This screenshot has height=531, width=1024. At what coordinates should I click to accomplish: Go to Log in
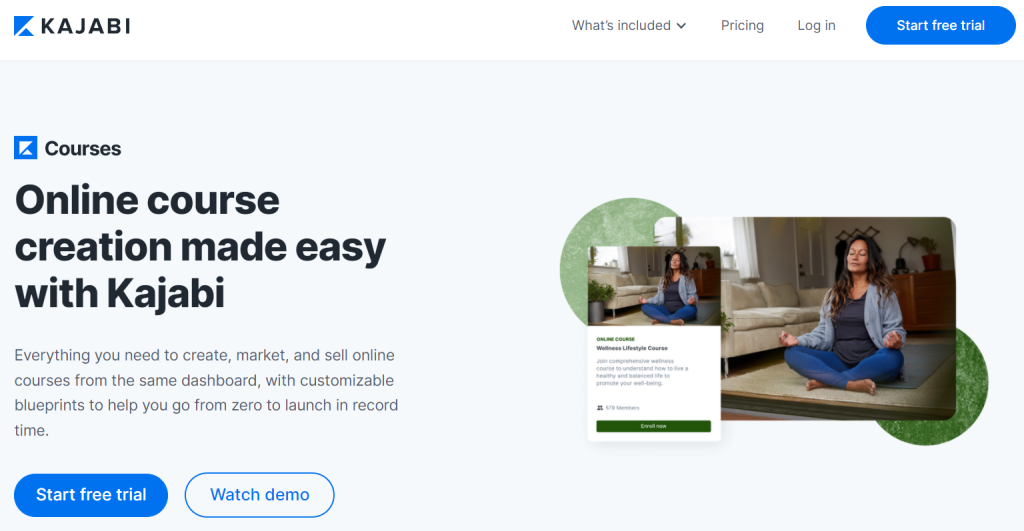coord(816,25)
